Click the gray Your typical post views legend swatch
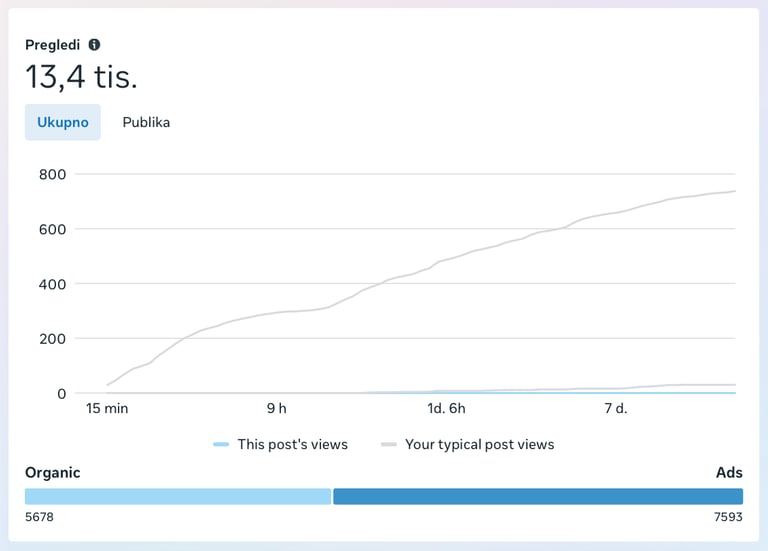Viewport: 768px width, 551px height. (389, 444)
